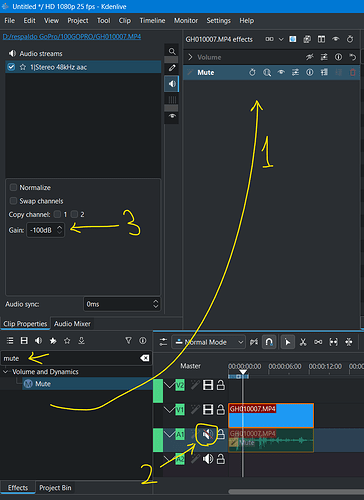This screenshot has width=364, height=500.
Task: Open the Normal Mode dropdown
Action: (209, 342)
